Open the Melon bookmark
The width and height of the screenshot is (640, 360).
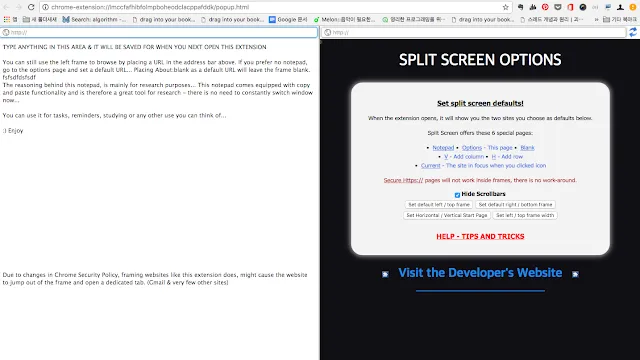coord(344,19)
